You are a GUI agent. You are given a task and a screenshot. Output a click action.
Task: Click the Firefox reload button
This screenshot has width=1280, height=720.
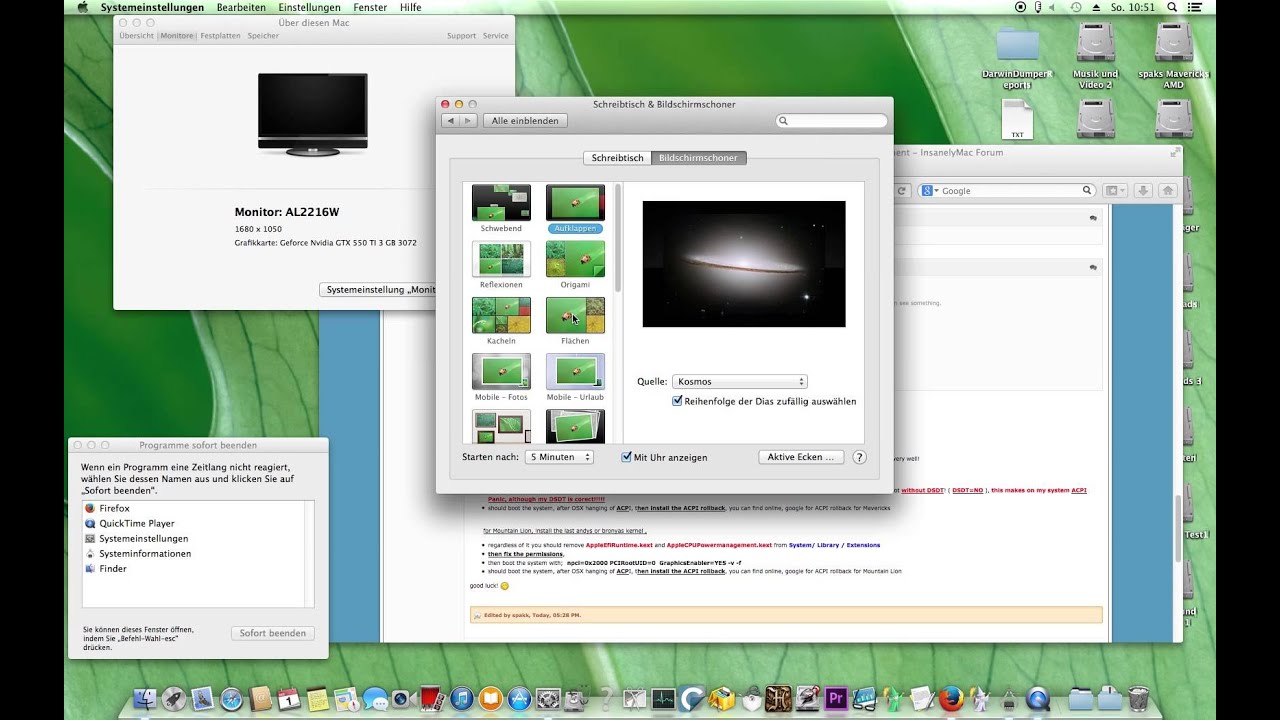(x=901, y=190)
